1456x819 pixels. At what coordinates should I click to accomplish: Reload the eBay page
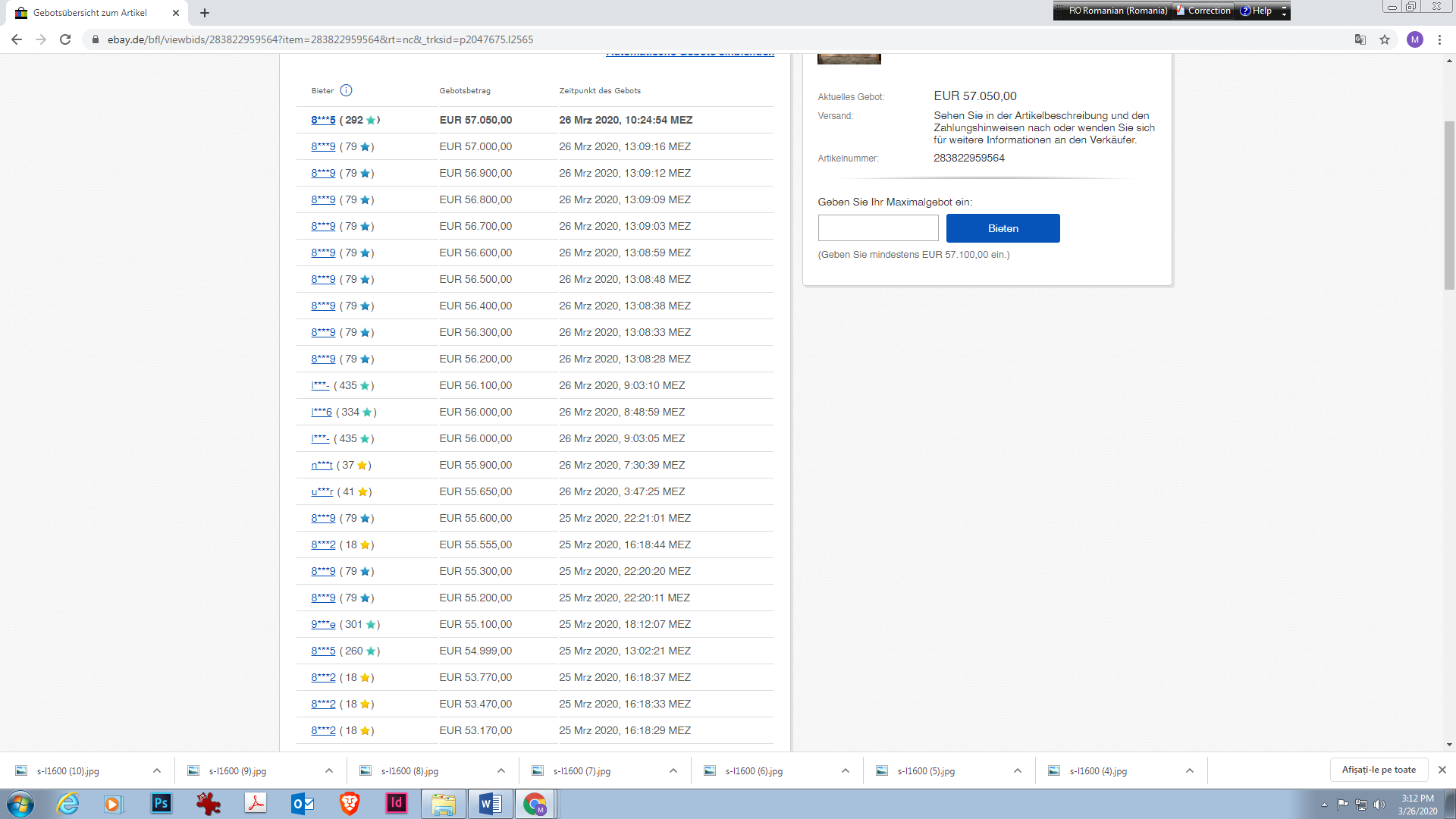[65, 39]
